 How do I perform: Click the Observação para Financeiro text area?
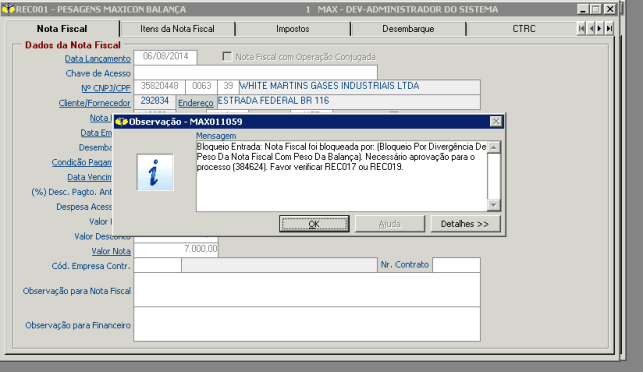pos(307,324)
